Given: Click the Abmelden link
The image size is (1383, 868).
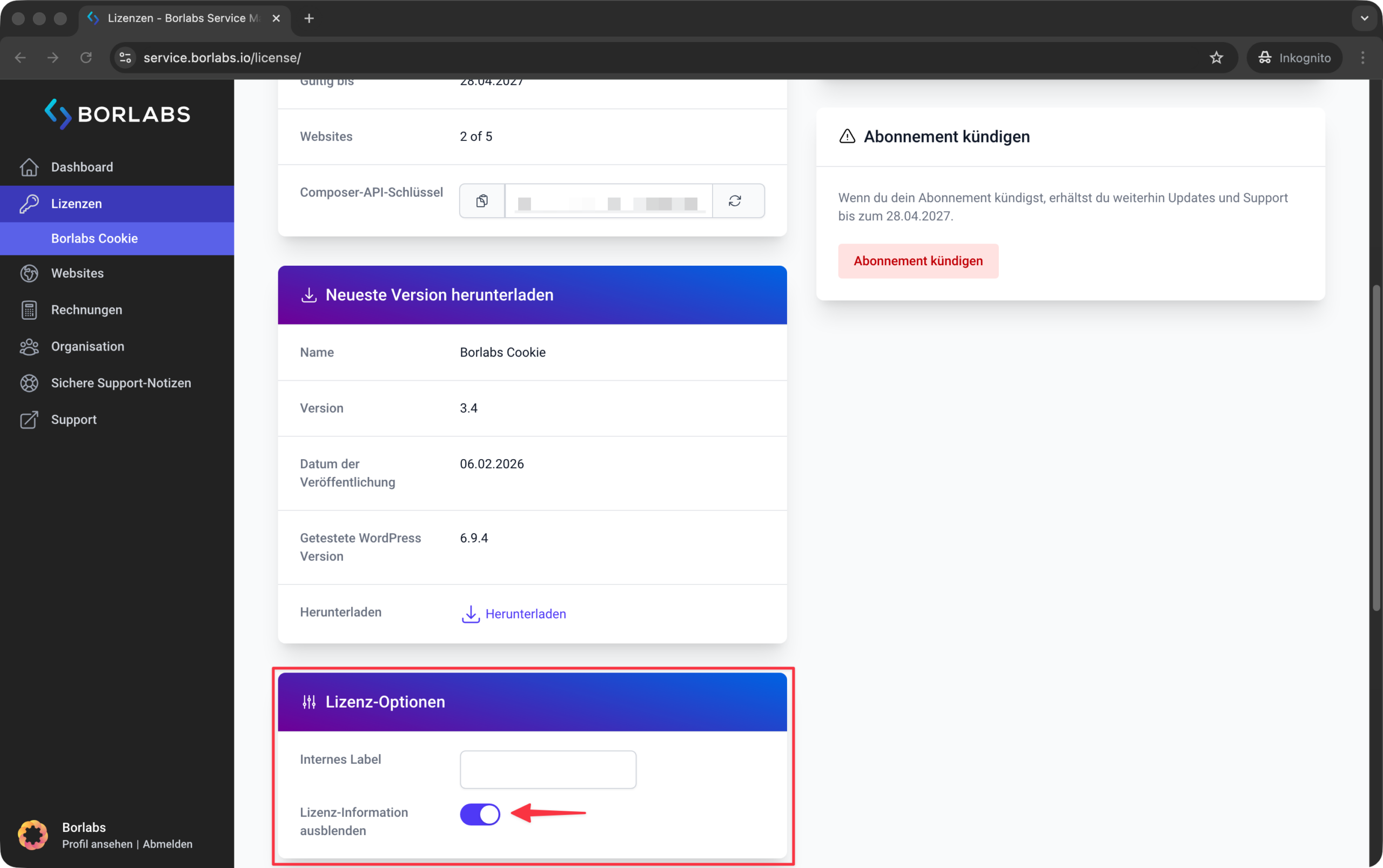Looking at the screenshot, I should tap(167, 844).
